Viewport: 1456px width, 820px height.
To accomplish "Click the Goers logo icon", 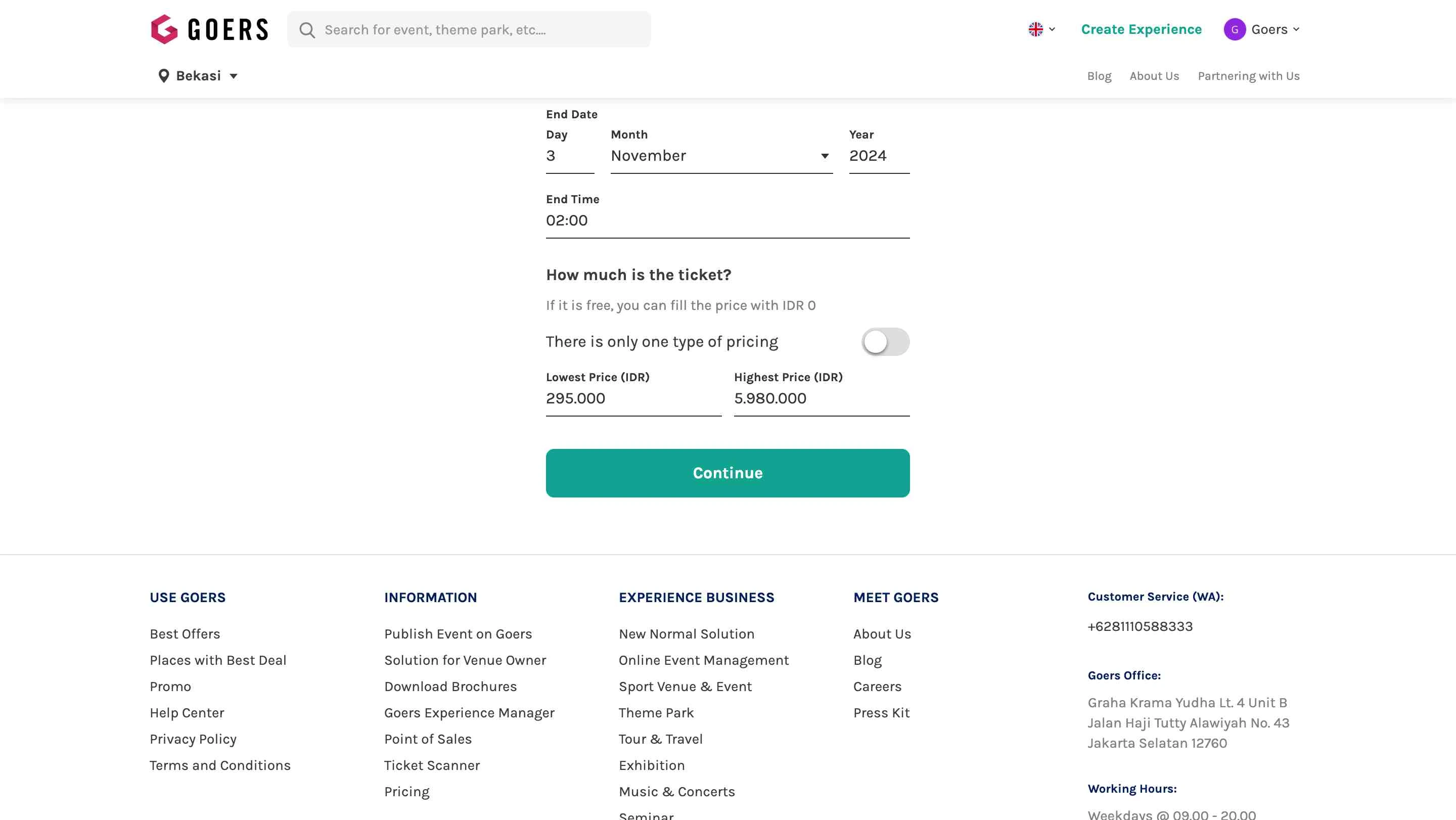I will point(164,29).
